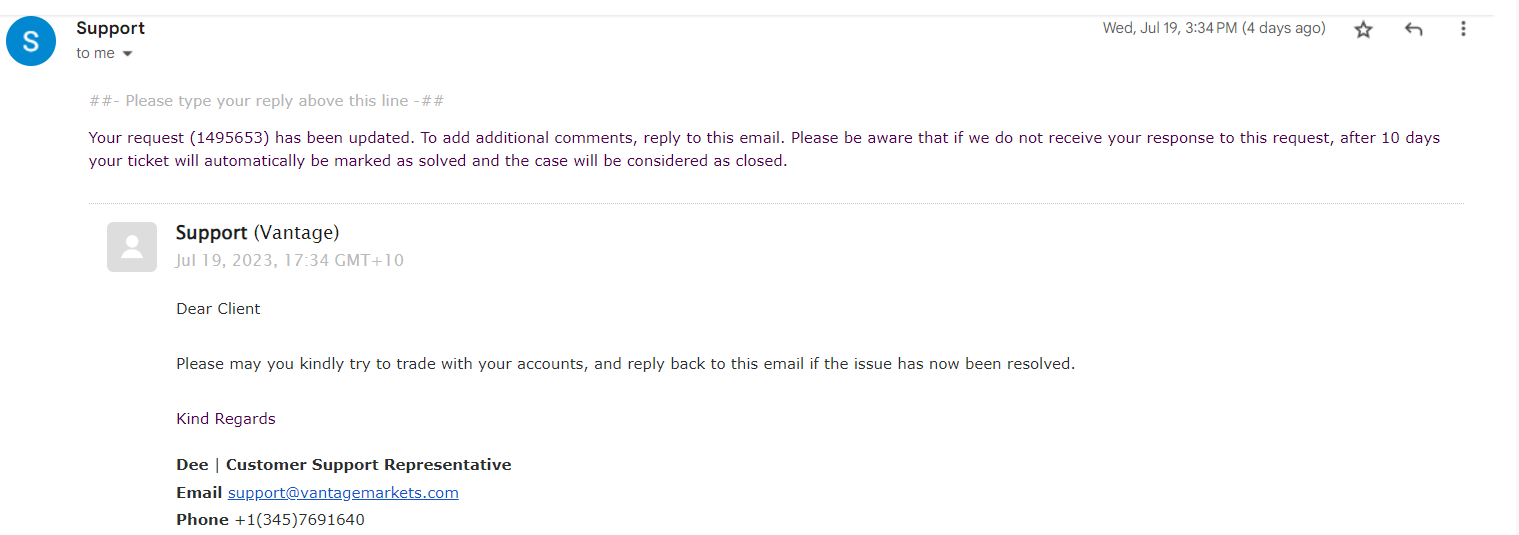The width and height of the screenshot is (1519, 535).
Task: Click the phone number +1(345)7691640
Action: [299, 519]
